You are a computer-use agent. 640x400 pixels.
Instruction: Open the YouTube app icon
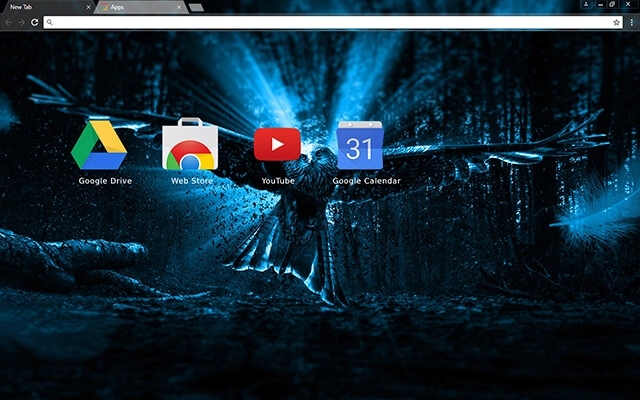pos(277,144)
